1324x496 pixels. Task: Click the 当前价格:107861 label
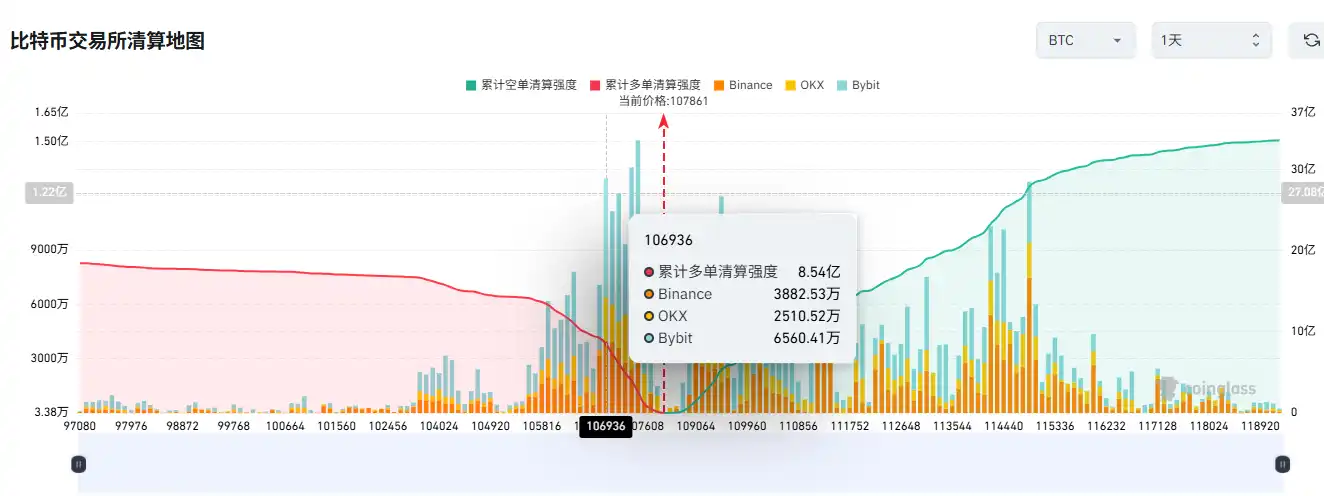click(663, 101)
